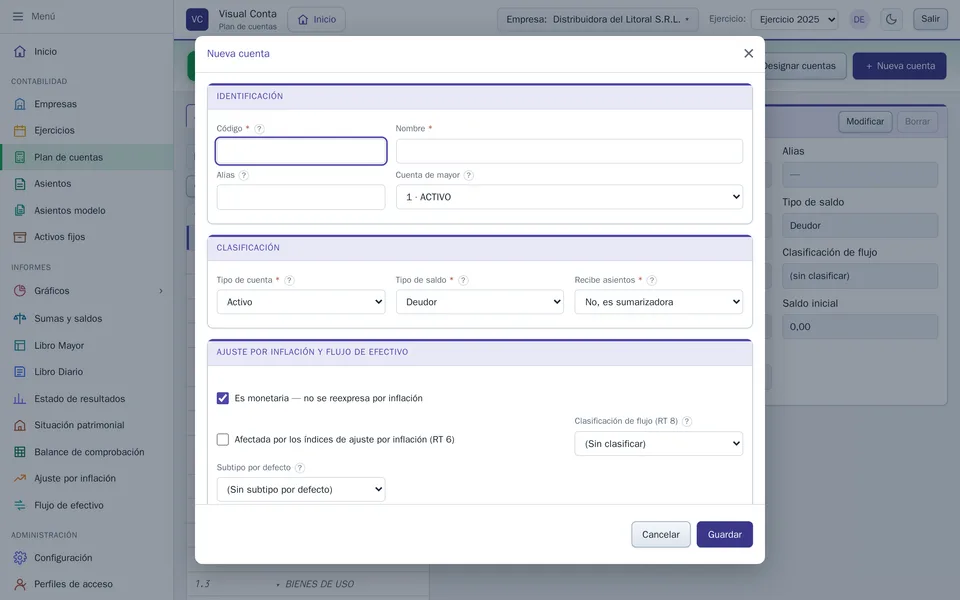Click the Ejercicios calendar icon
This screenshot has width=960, height=600.
[20, 130]
